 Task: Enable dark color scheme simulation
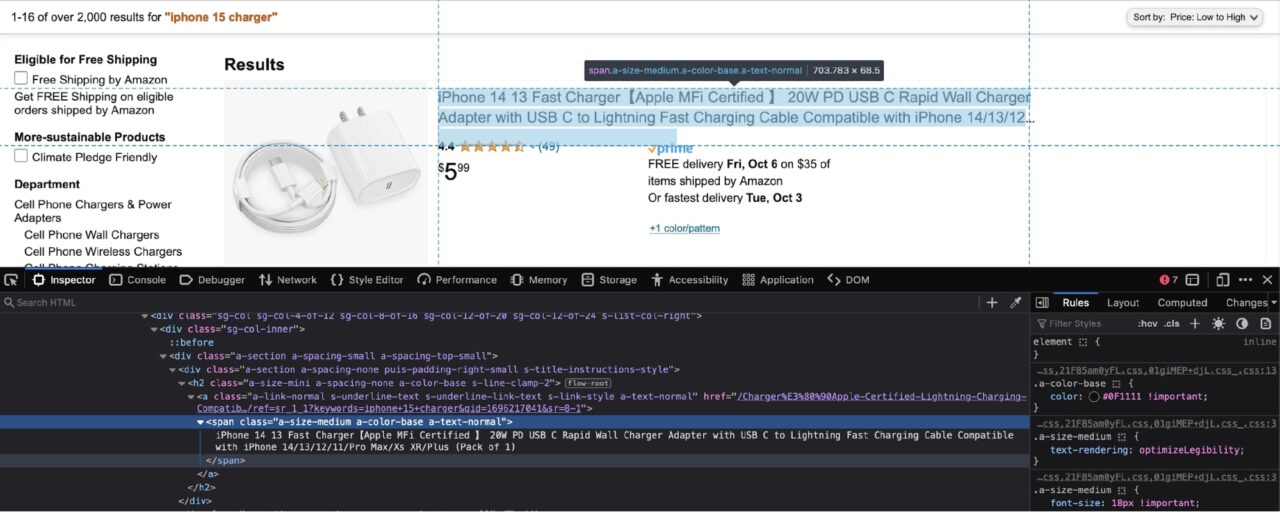(1242, 324)
